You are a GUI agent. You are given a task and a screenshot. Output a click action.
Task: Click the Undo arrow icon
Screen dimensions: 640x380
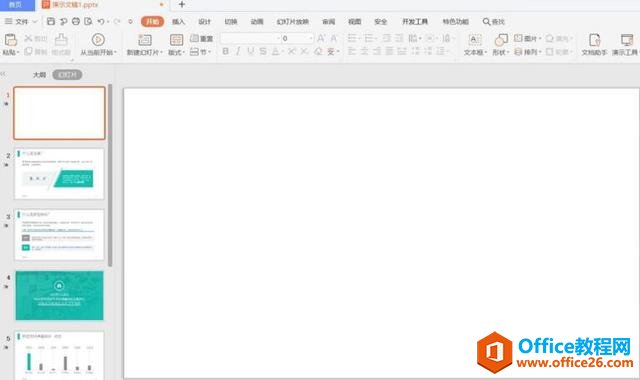tap(101, 21)
